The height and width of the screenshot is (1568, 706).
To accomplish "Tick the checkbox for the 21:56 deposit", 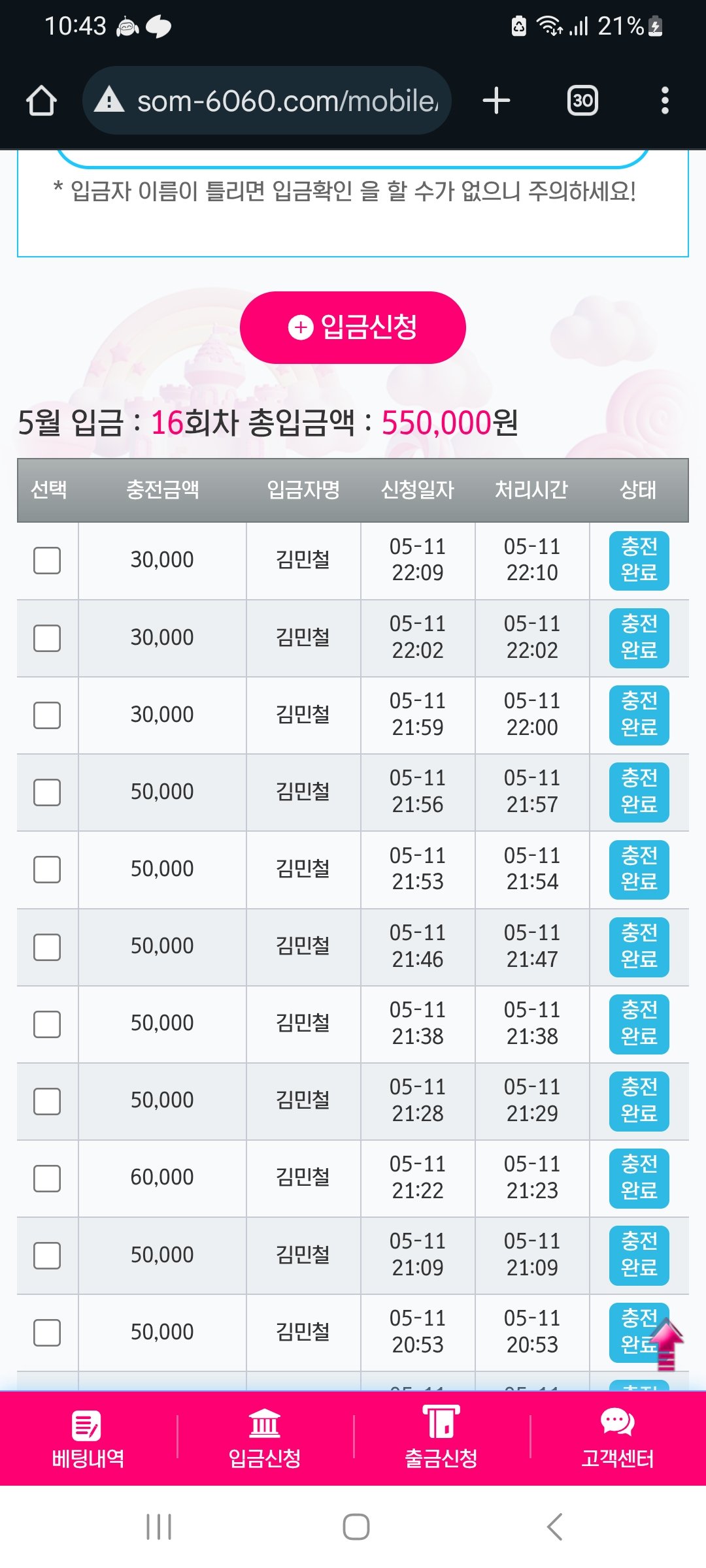I will point(47,792).
